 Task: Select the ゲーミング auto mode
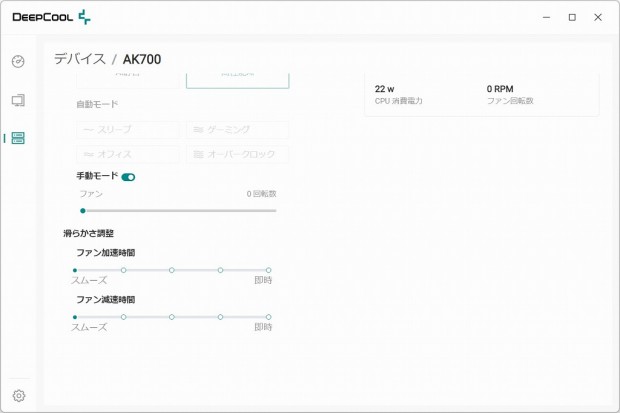[x=238, y=130]
